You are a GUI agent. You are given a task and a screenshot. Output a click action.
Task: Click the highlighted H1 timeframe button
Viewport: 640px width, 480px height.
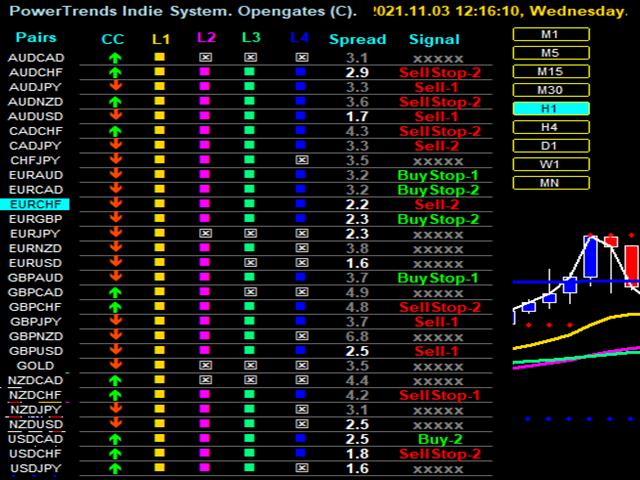551,109
